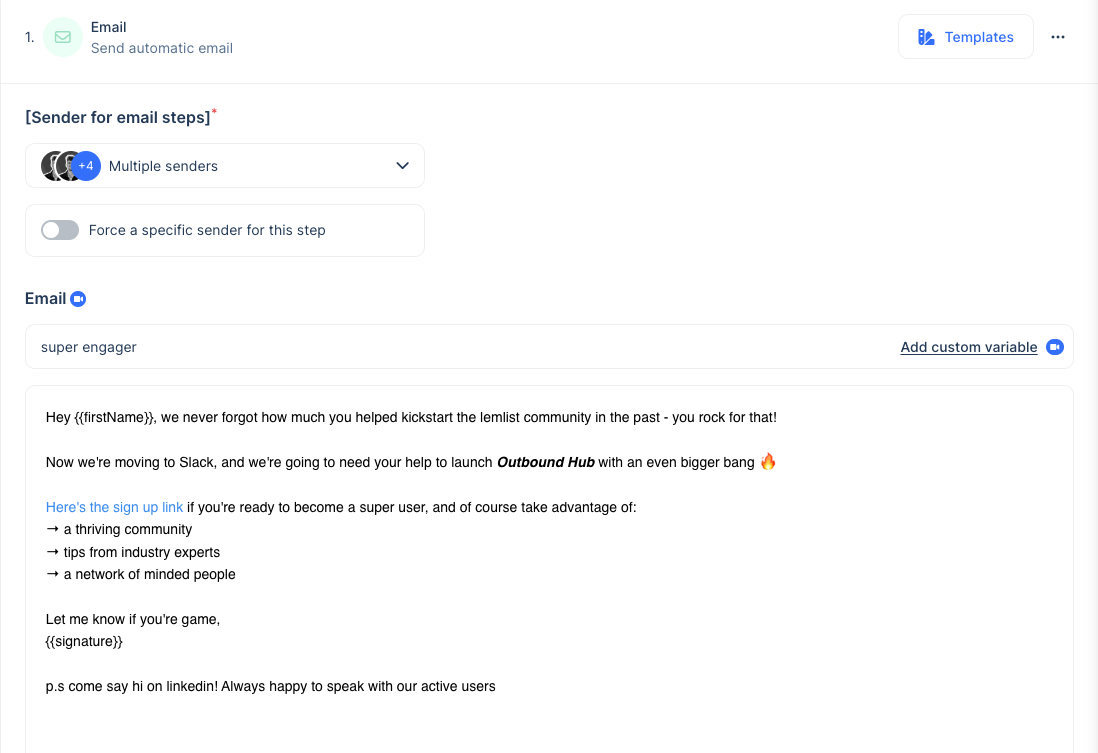Image resolution: width=1098 pixels, height=753 pixels.
Task: Click the Force a specific sender label
Action: pos(207,230)
